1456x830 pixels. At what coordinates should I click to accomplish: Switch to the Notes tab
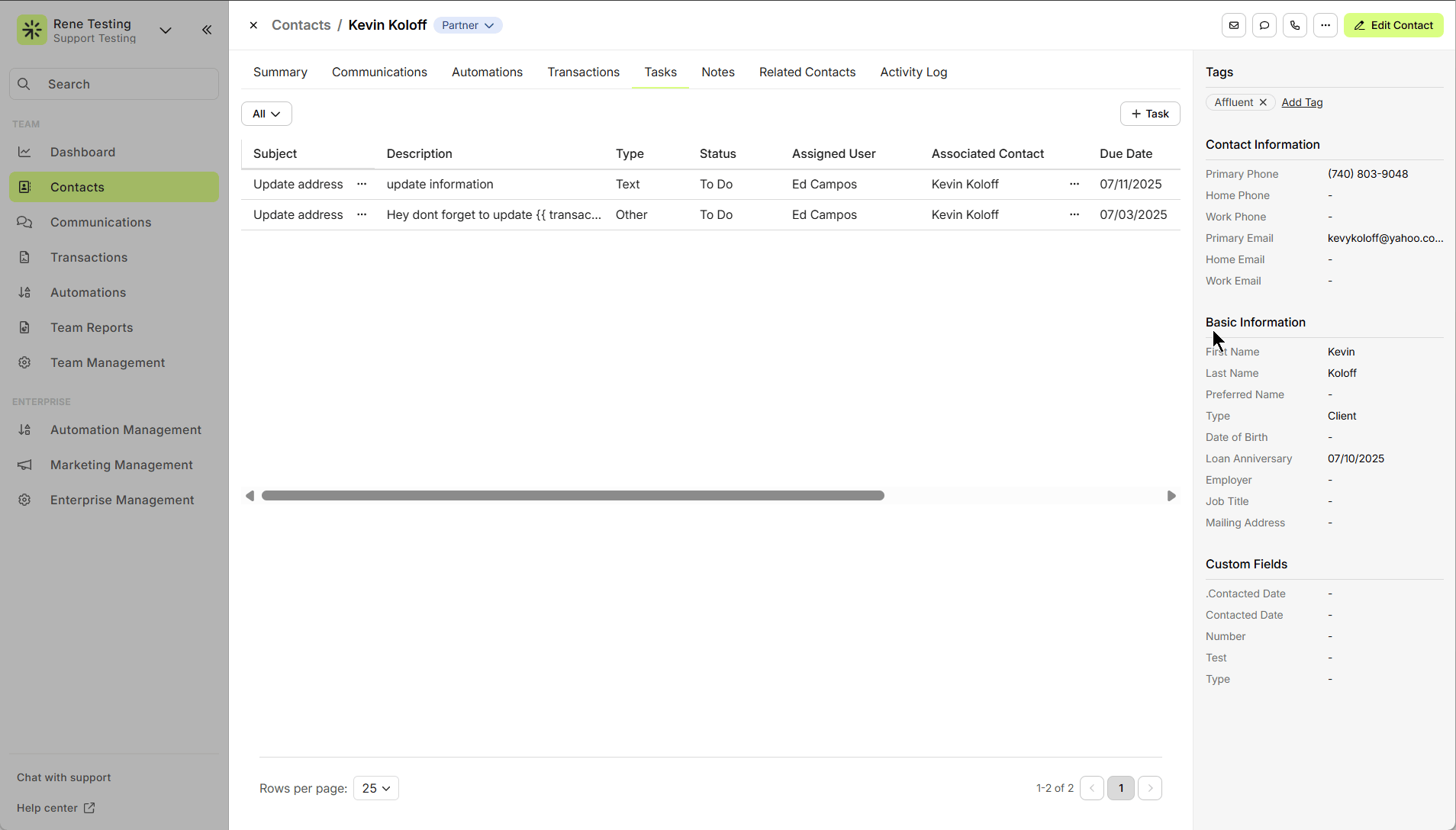coord(717,72)
